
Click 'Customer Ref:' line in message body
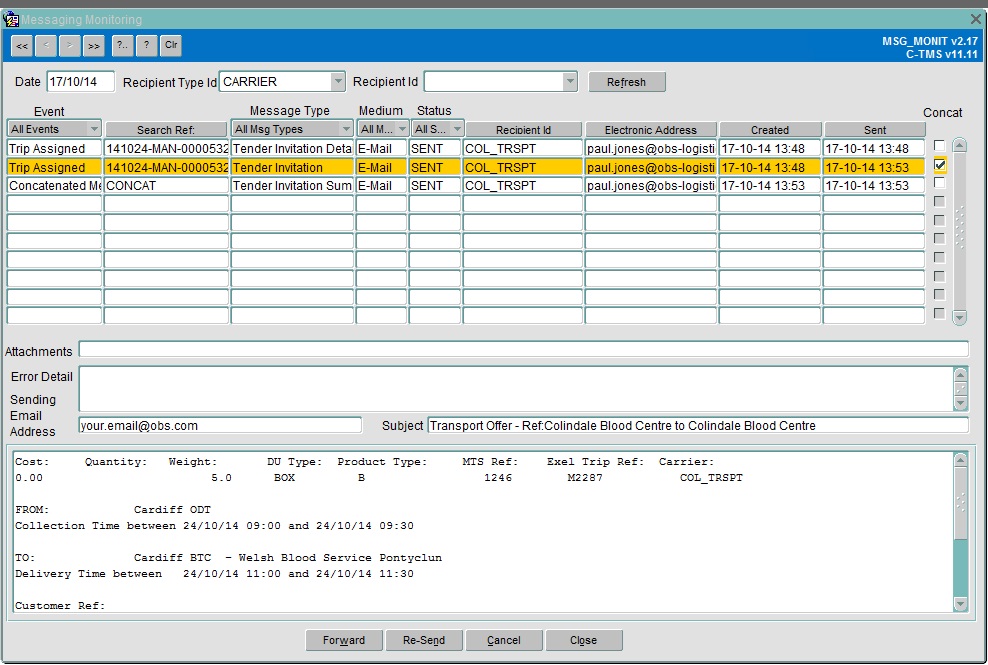click(x=60, y=606)
